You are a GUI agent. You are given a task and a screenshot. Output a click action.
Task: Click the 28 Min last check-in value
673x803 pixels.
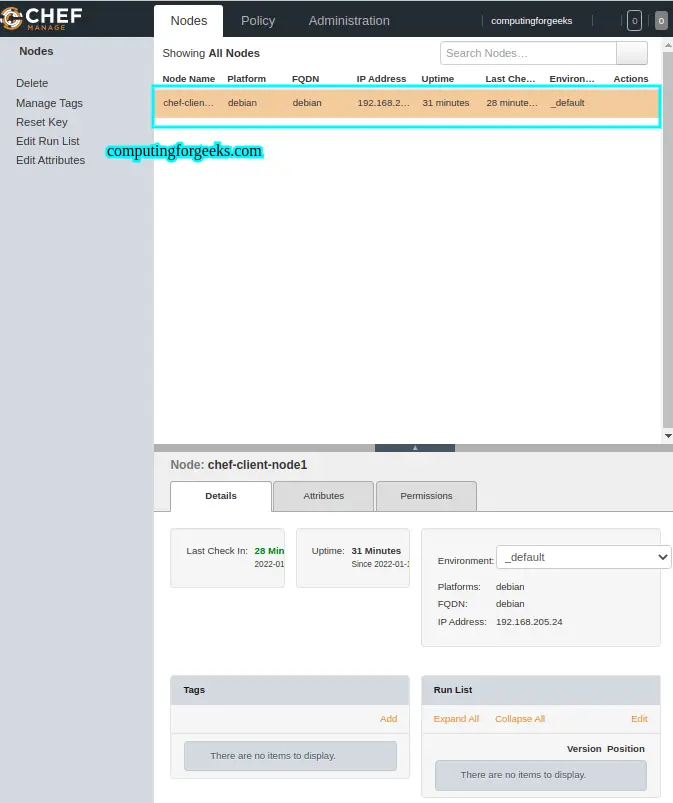269,551
